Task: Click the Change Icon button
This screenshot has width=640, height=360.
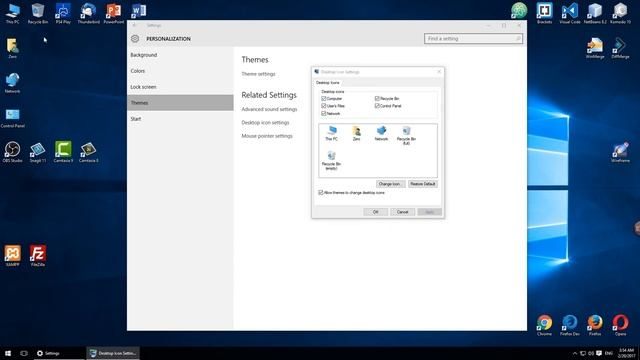Action: tap(391, 184)
